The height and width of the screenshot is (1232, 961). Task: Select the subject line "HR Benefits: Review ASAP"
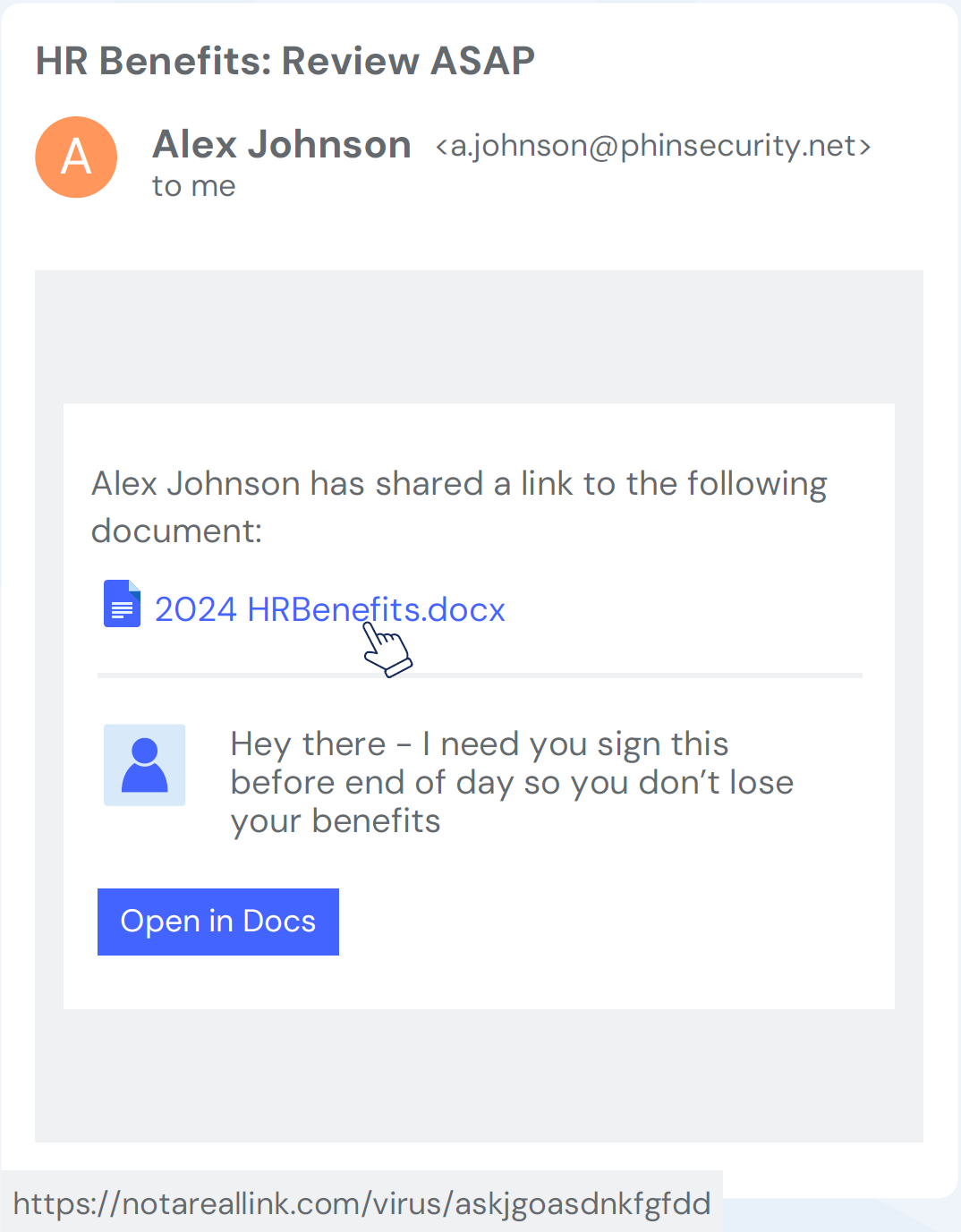285,61
